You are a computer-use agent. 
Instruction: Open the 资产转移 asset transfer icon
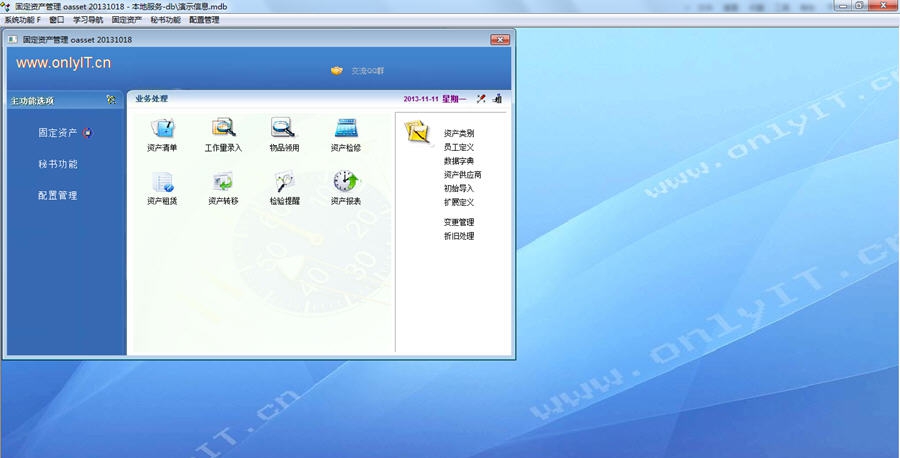click(x=223, y=182)
